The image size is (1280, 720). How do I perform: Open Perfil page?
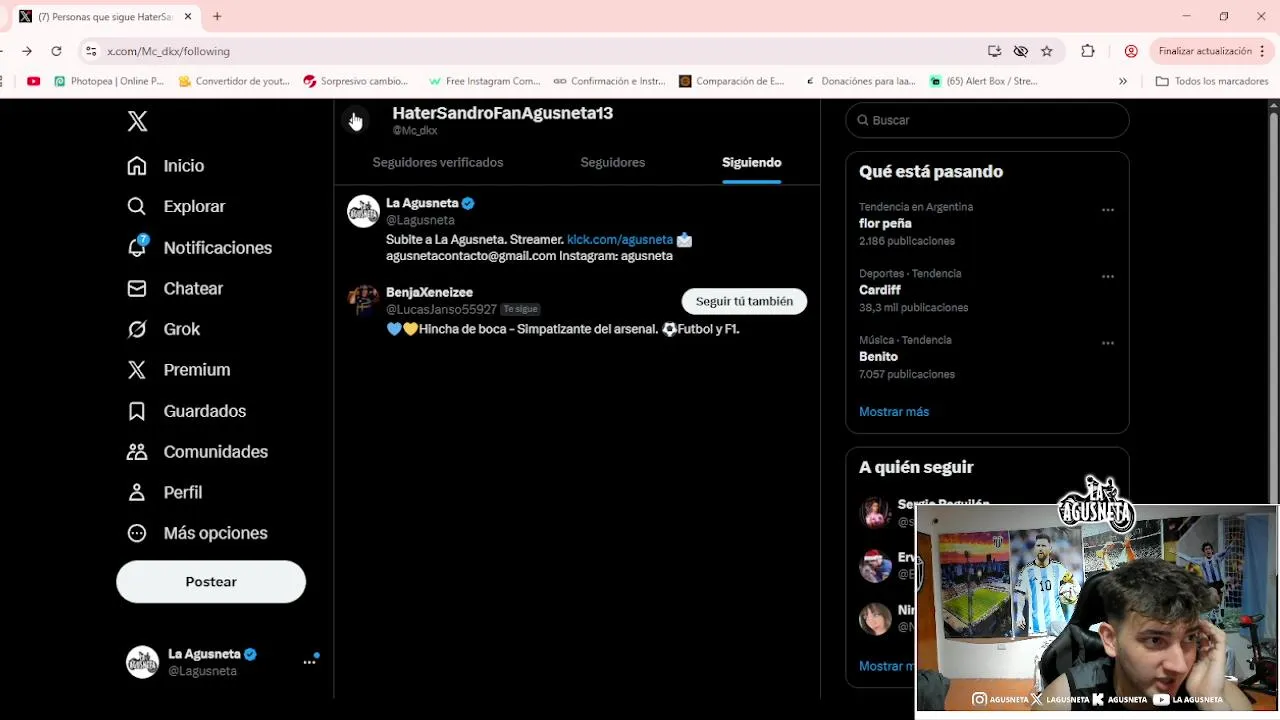coord(165,492)
